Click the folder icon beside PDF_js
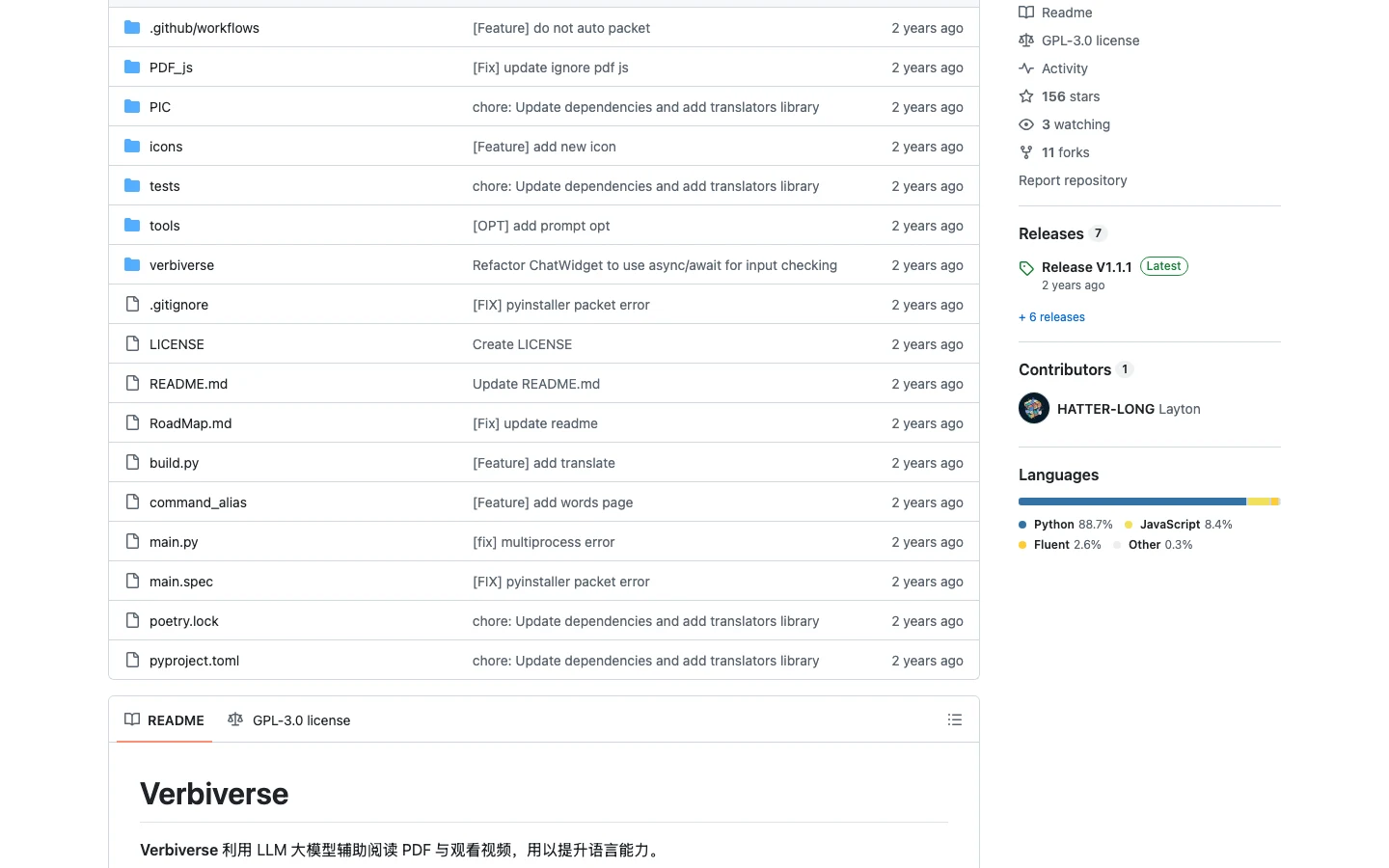Screen dimensions: 1389x868 coord(132,68)
